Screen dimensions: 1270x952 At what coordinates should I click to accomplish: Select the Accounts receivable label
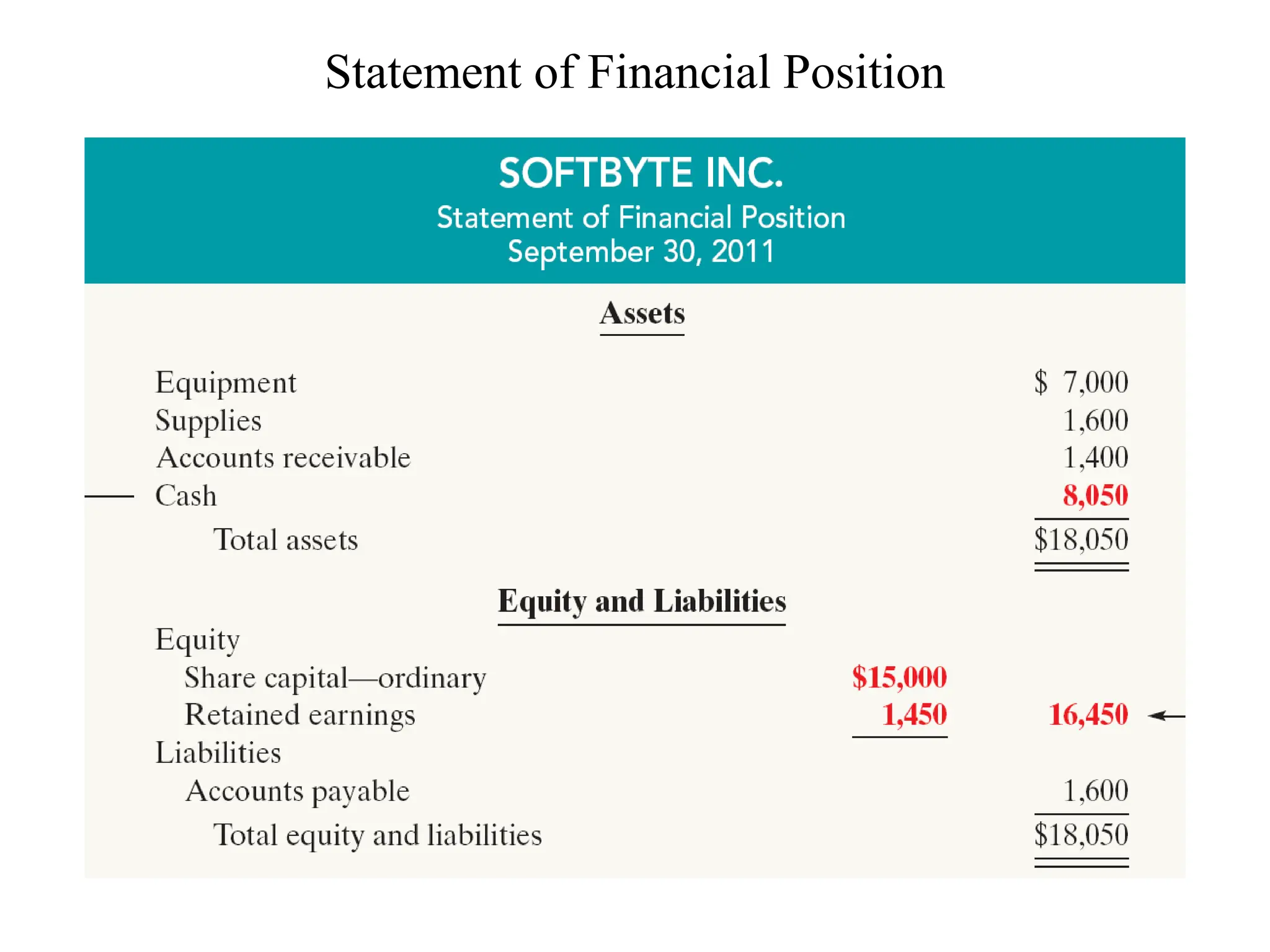coord(283,458)
